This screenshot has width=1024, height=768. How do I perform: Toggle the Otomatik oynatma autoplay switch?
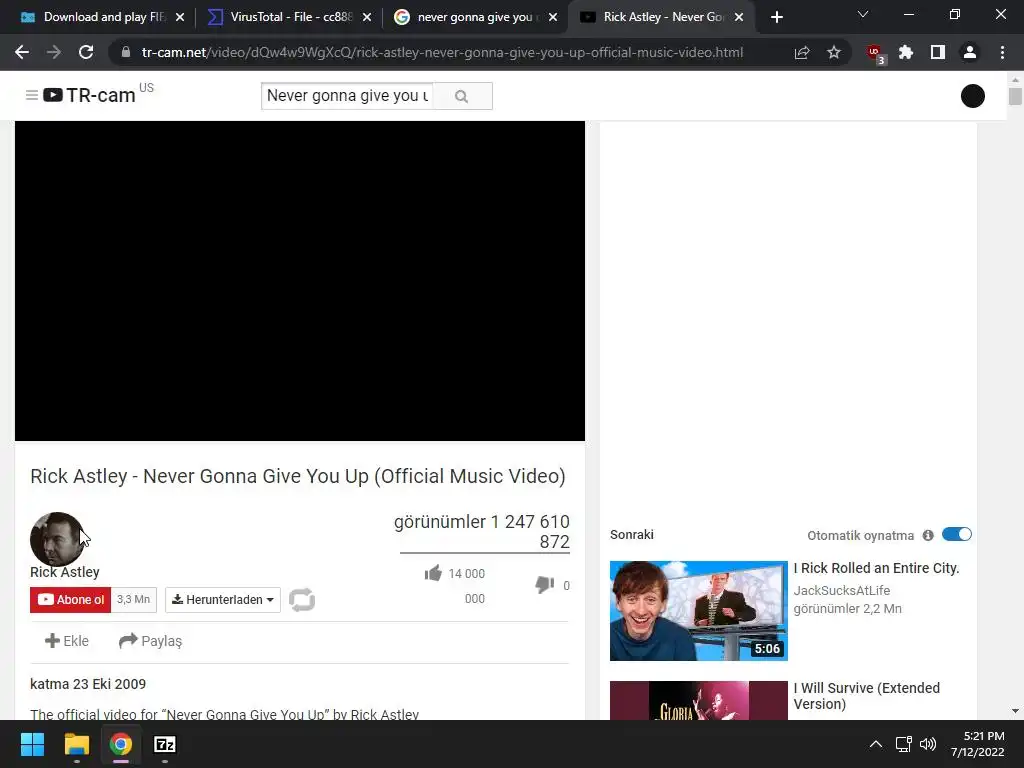pyautogui.click(x=957, y=535)
